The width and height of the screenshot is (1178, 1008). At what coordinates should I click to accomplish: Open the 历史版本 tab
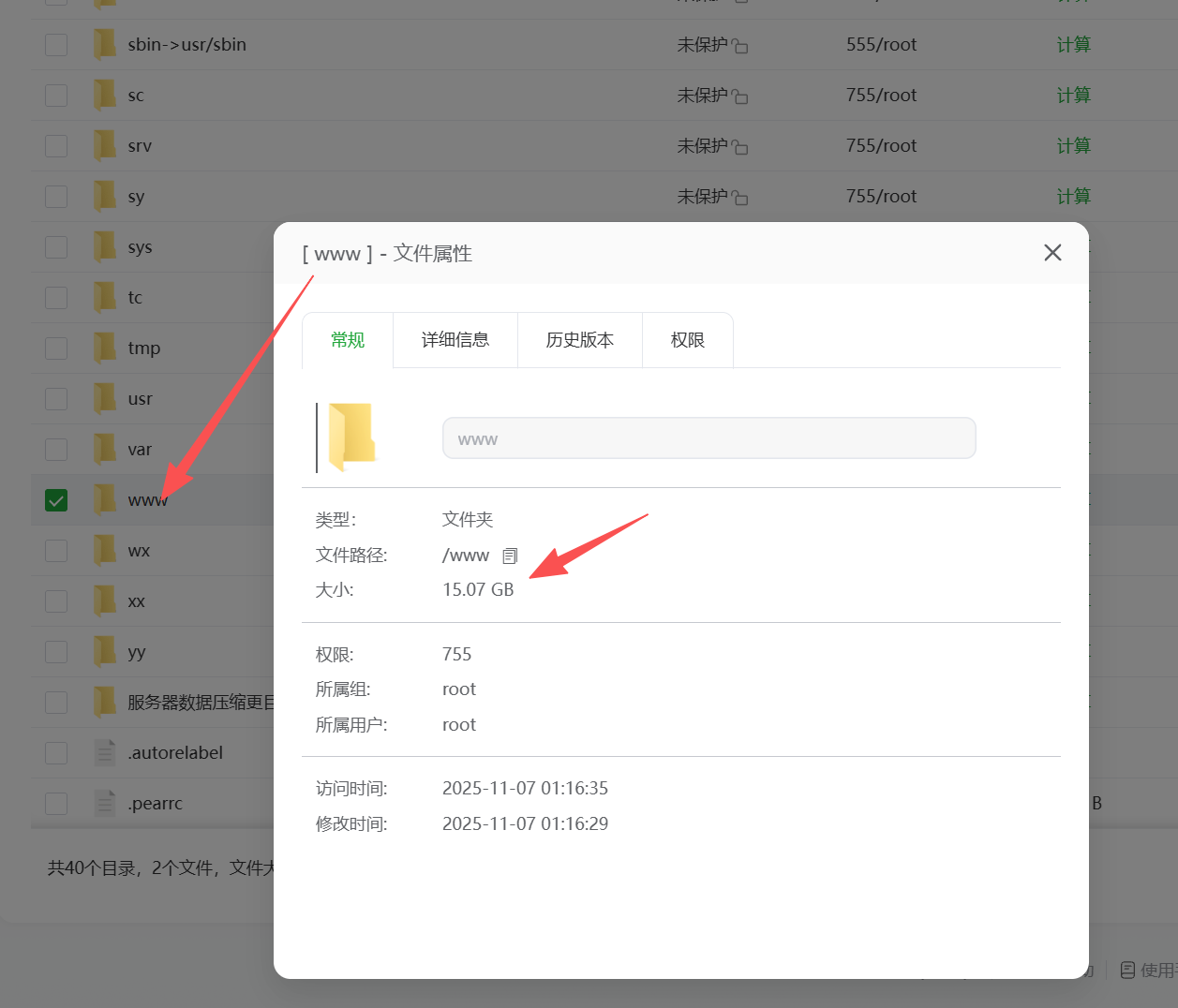[x=579, y=340]
